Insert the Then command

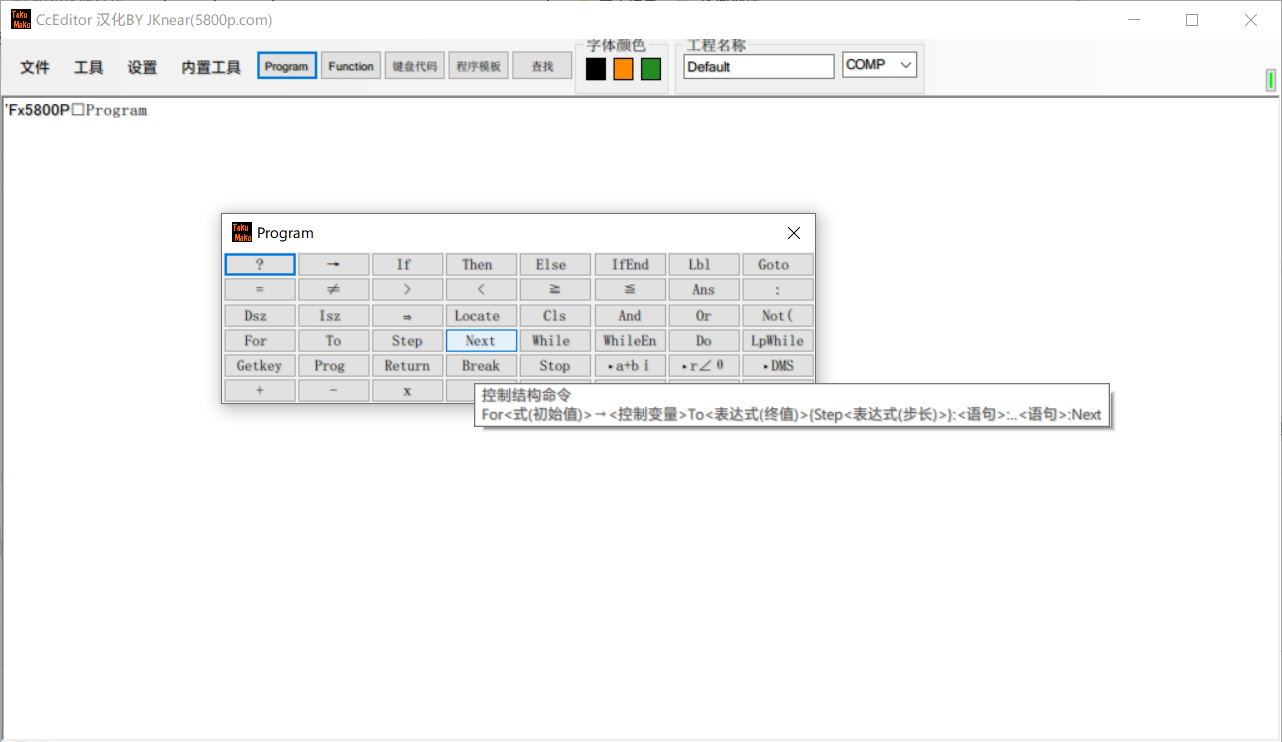481,265
